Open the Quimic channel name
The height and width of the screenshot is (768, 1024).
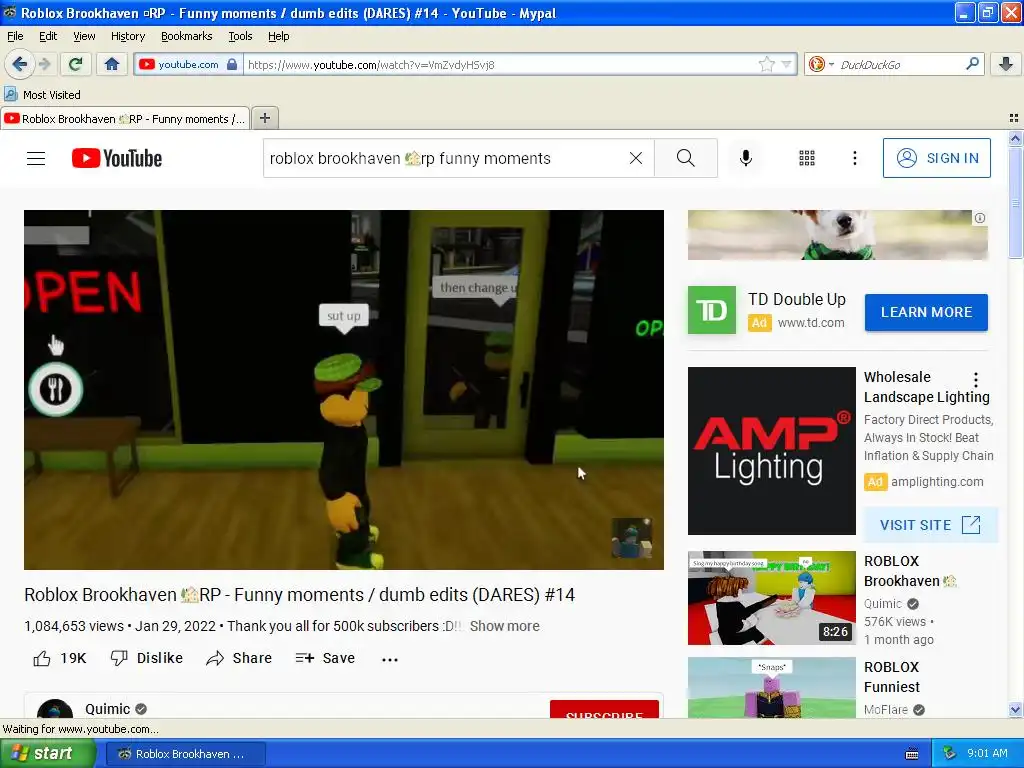point(108,709)
